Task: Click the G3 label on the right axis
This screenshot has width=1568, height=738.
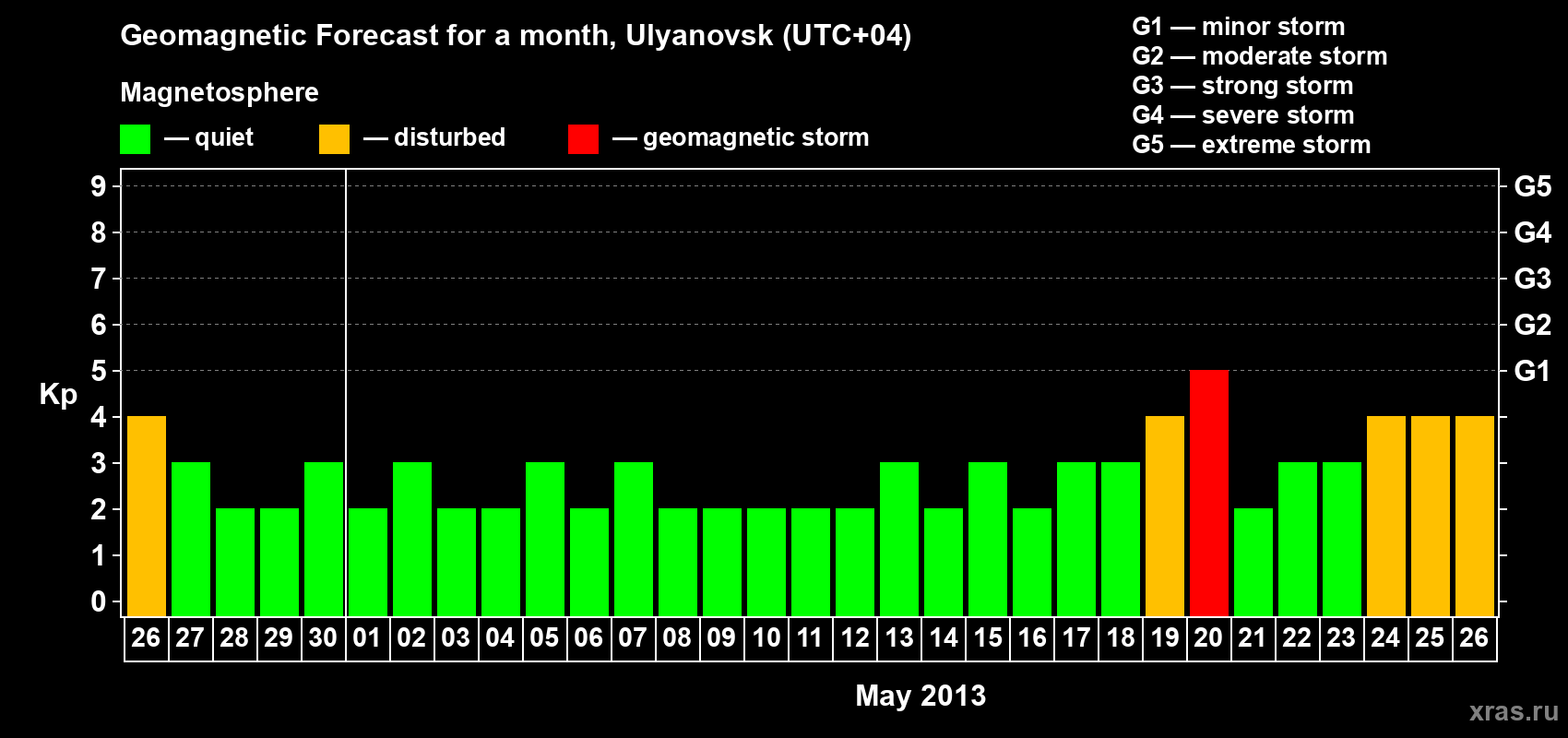Action: pos(1532,279)
